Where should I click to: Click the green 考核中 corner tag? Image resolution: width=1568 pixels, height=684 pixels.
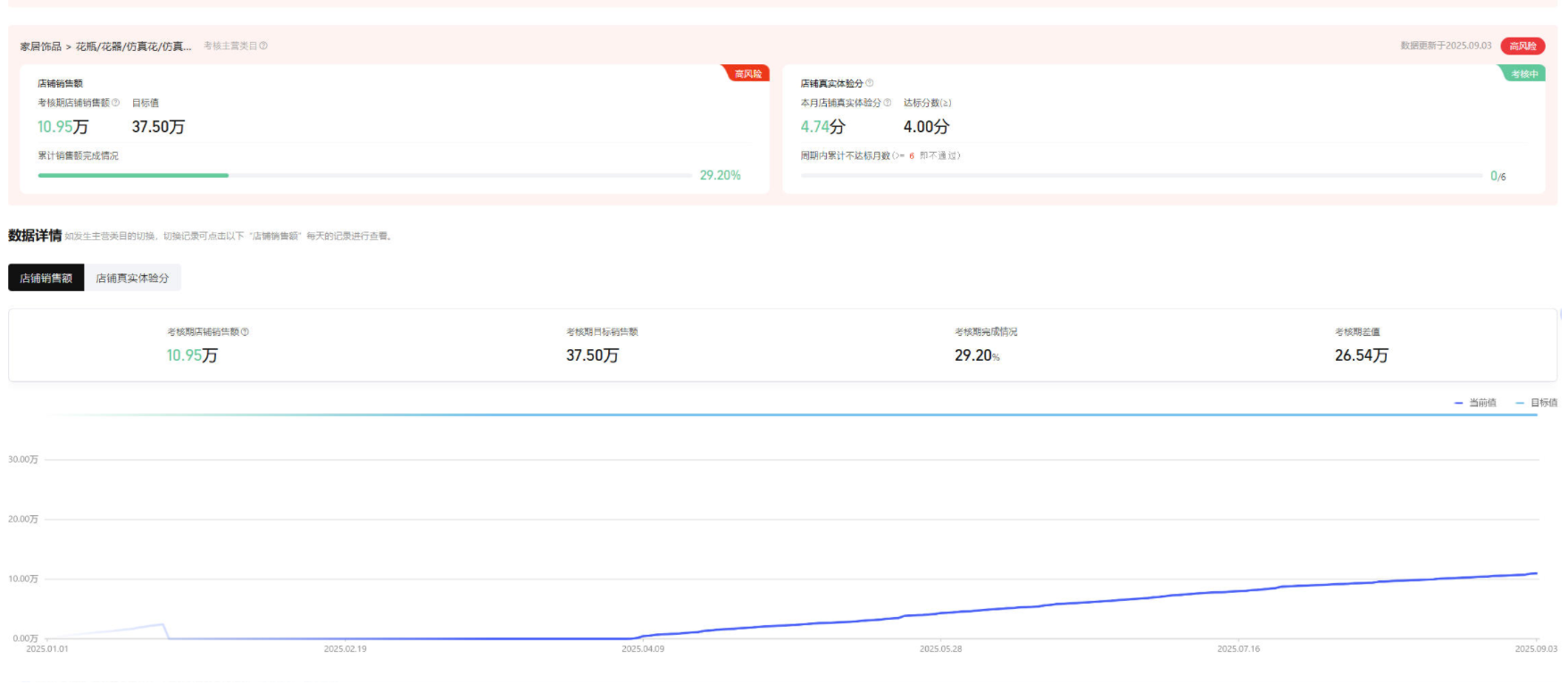click(1523, 74)
